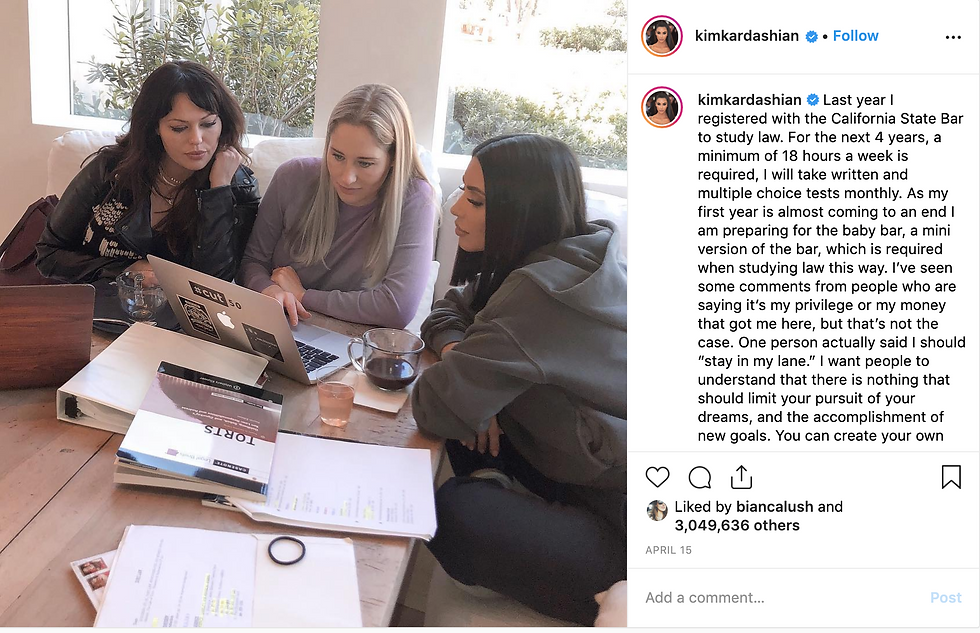
Task: Click the main study session photo
Action: click(313, 313)
